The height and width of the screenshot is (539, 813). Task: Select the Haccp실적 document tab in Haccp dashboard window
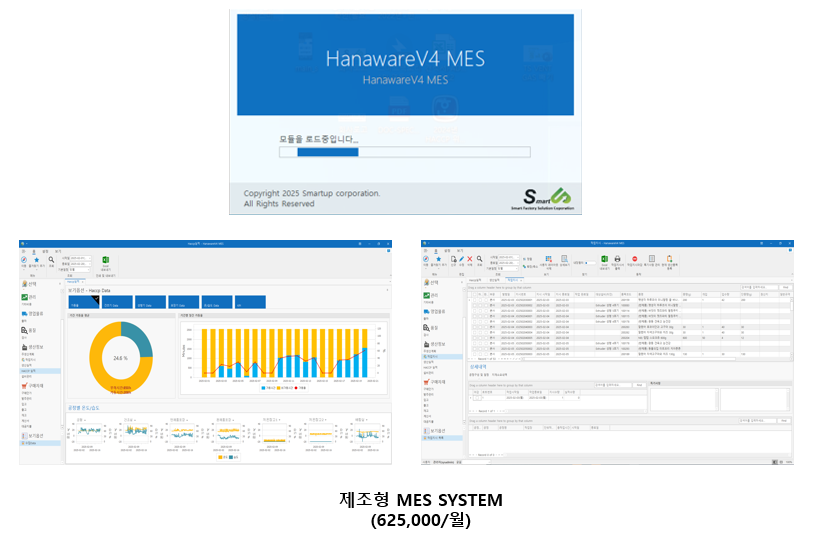click(76, 281)
